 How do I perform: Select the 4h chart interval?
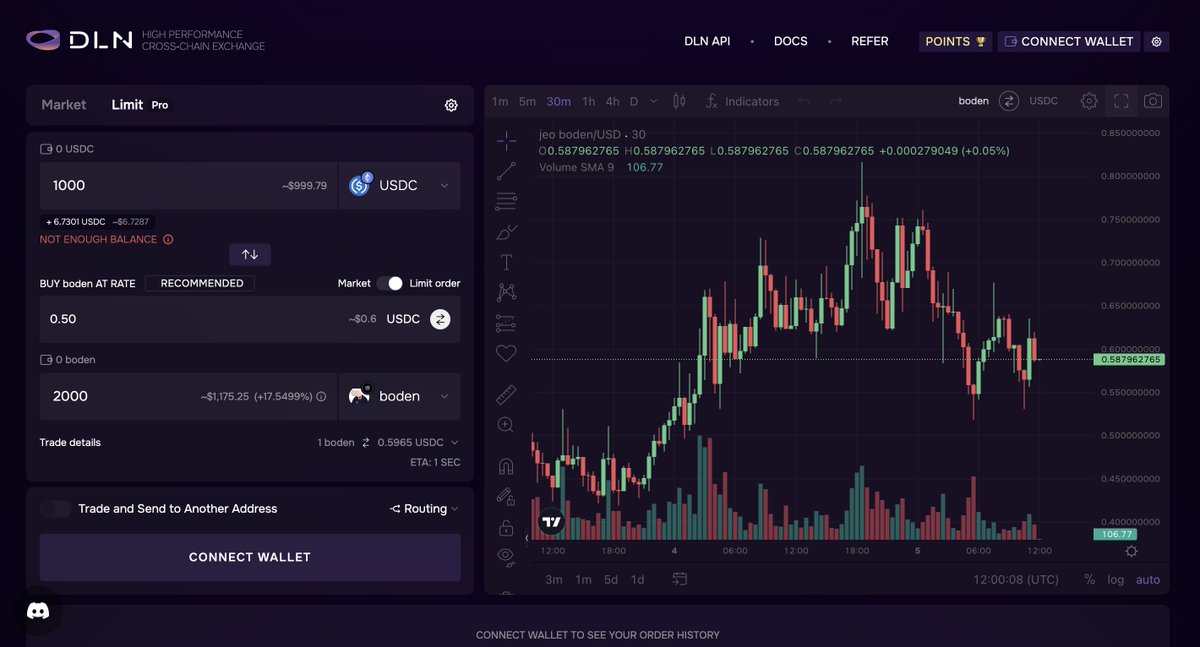[612, 101]
